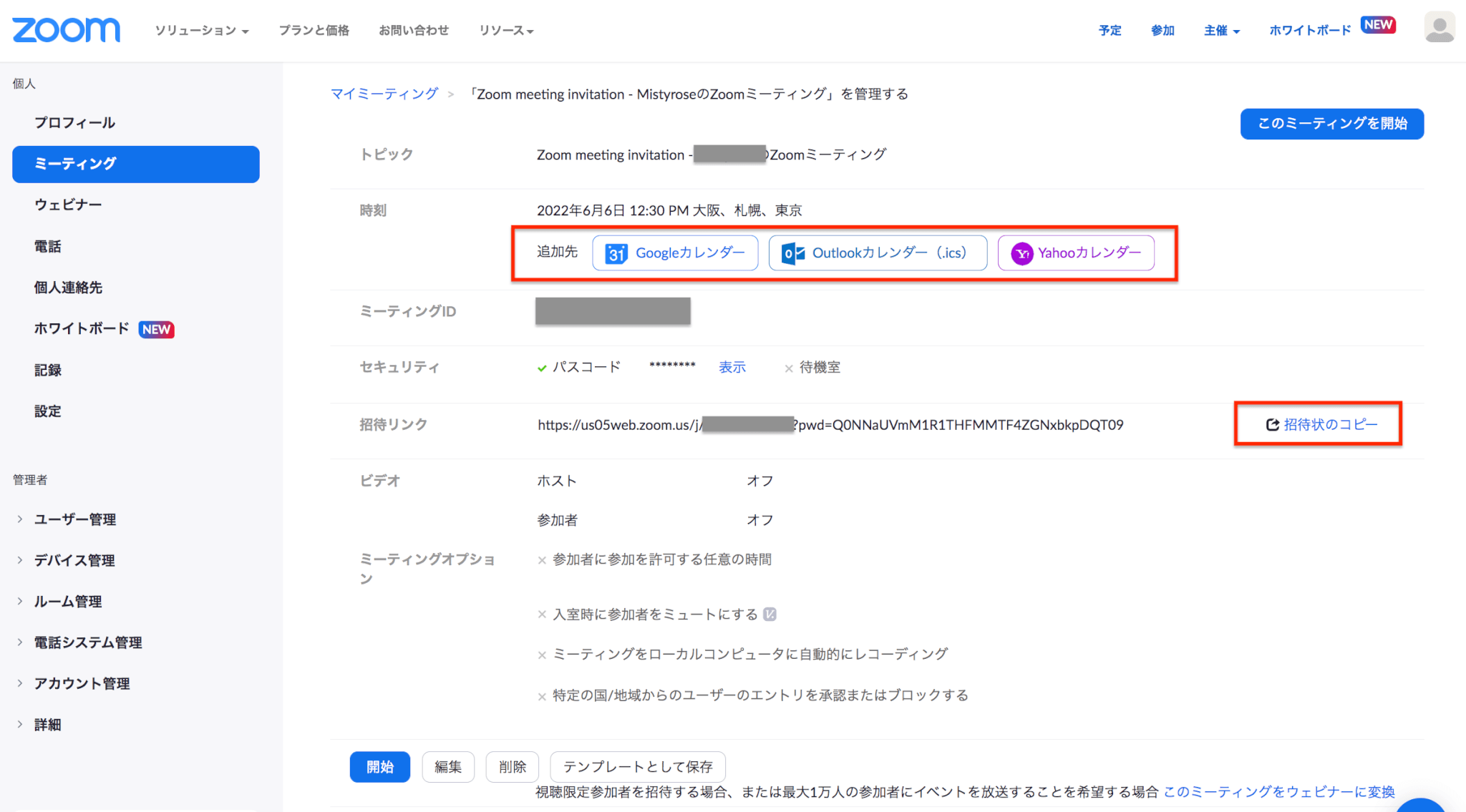Add meeting via the Google Calendar icon
Screen dimensions: 1466x812
(617, 253)
